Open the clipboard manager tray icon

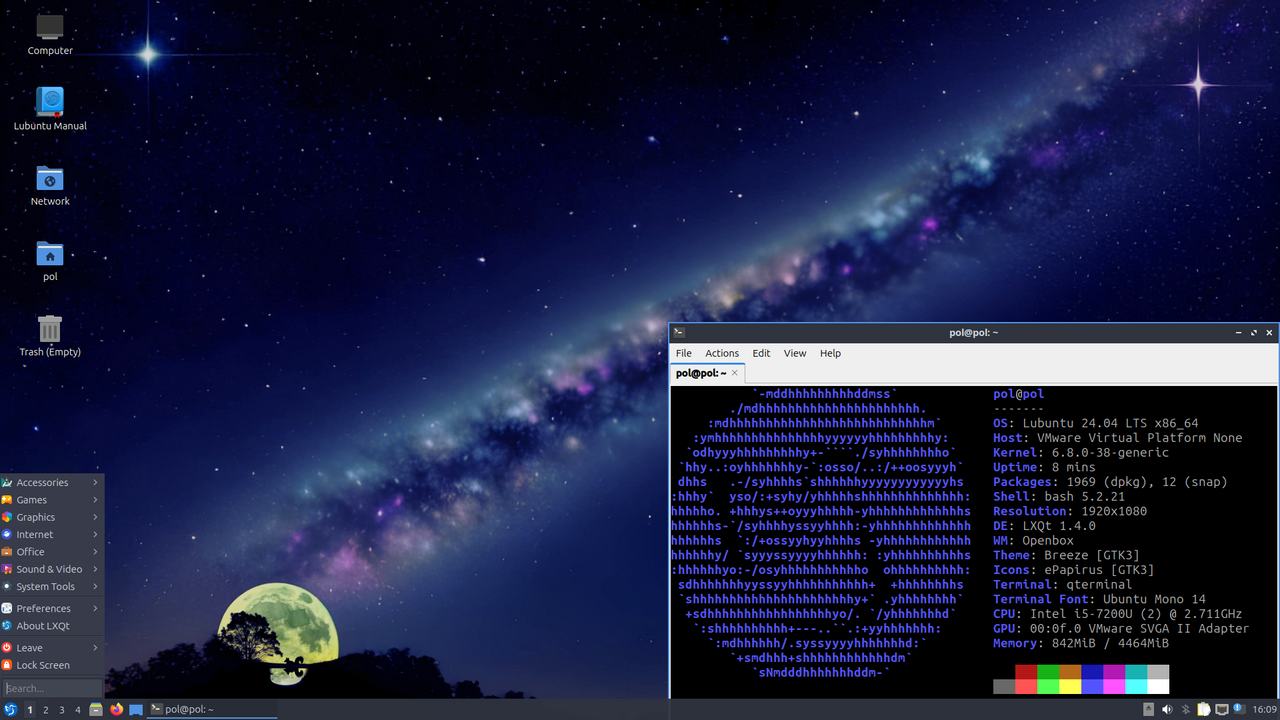(x=1204, y=710)
